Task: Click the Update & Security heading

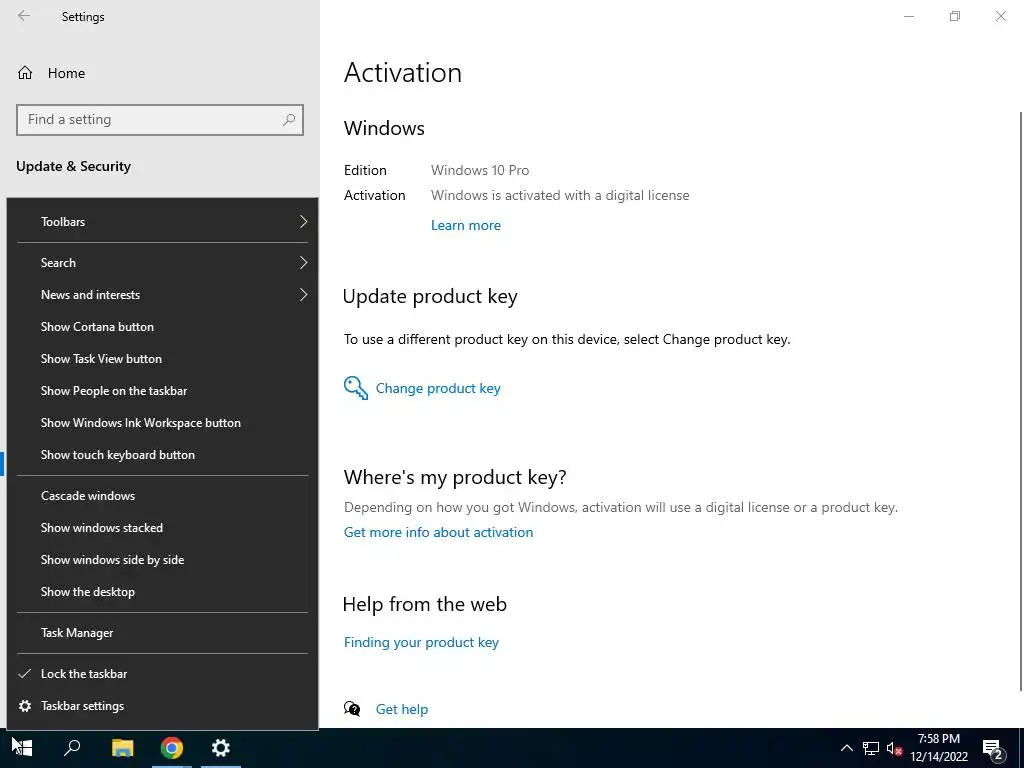Action: (73, 167)
